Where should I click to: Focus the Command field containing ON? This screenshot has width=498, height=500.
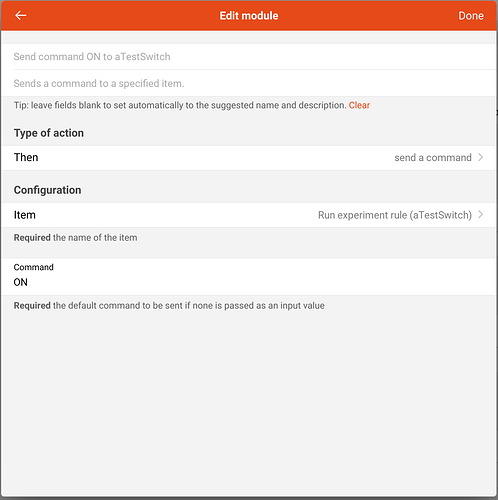tap(249, 277)
